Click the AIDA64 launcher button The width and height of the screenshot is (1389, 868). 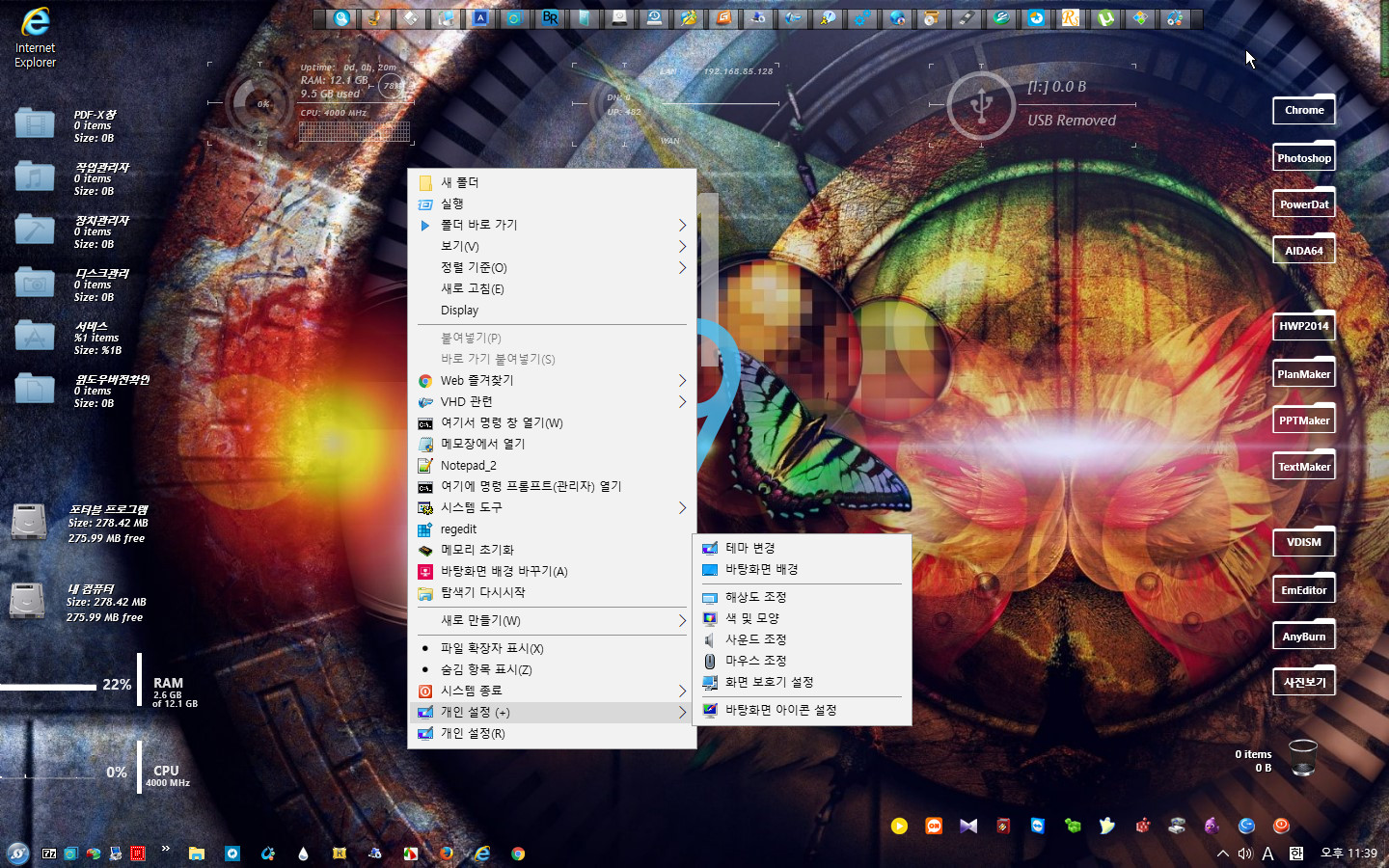(x=1304, y=251)
